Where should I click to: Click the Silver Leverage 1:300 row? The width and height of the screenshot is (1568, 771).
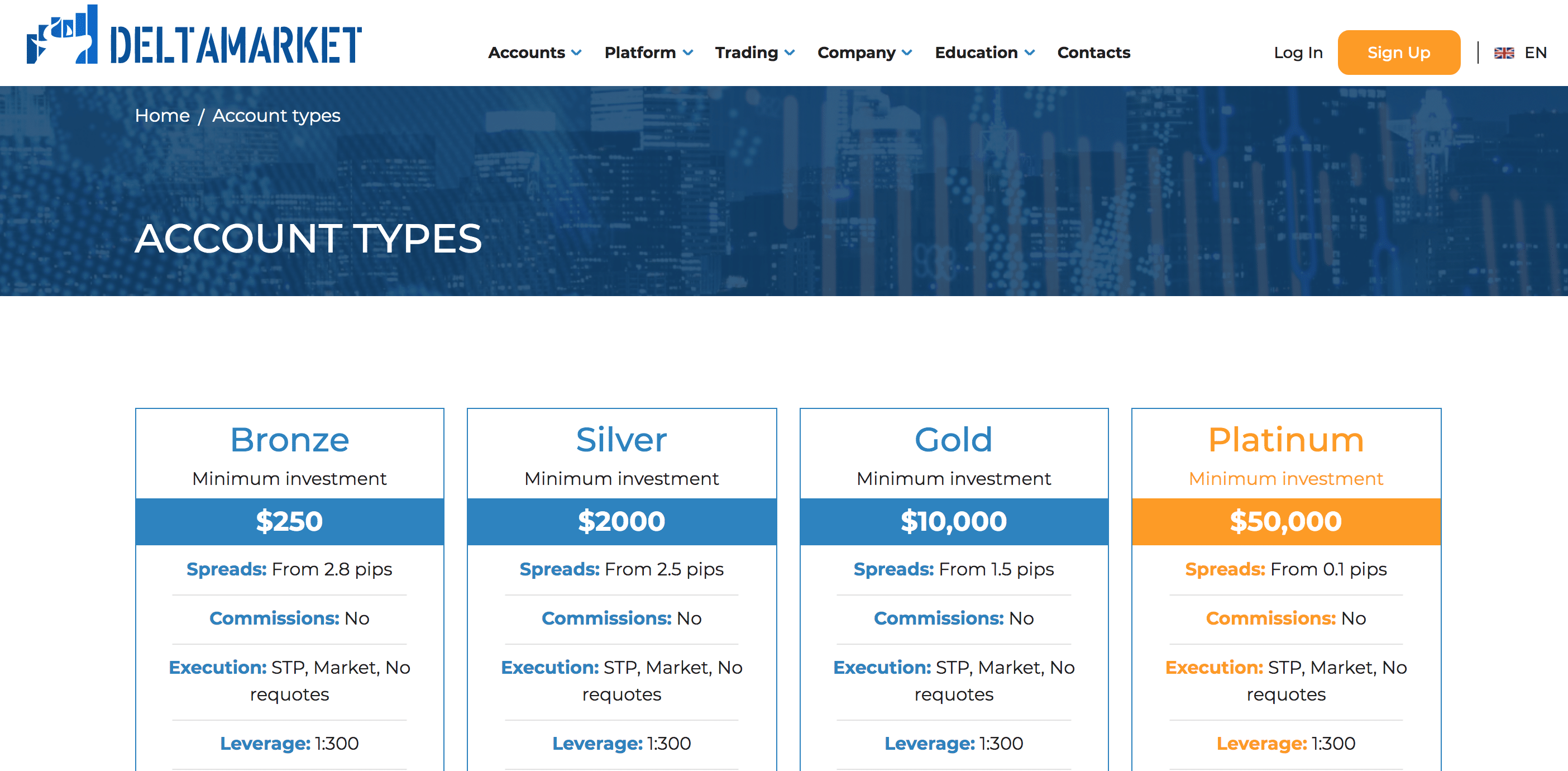coord(622,744)
